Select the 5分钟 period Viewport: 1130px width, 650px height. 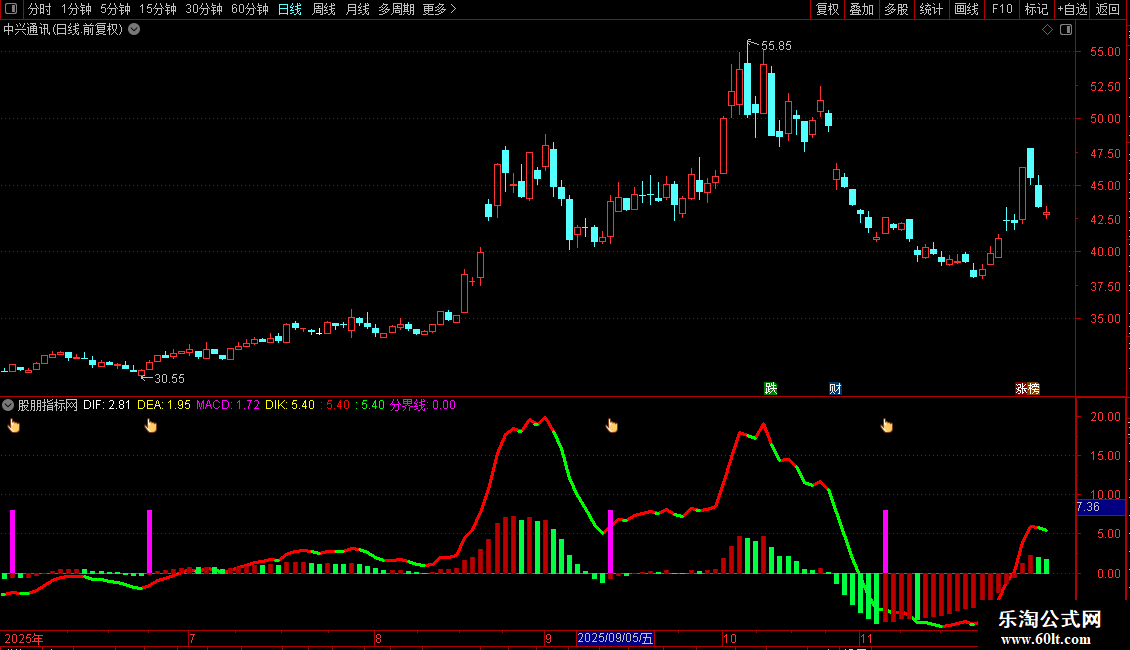(x=115, y=9)
